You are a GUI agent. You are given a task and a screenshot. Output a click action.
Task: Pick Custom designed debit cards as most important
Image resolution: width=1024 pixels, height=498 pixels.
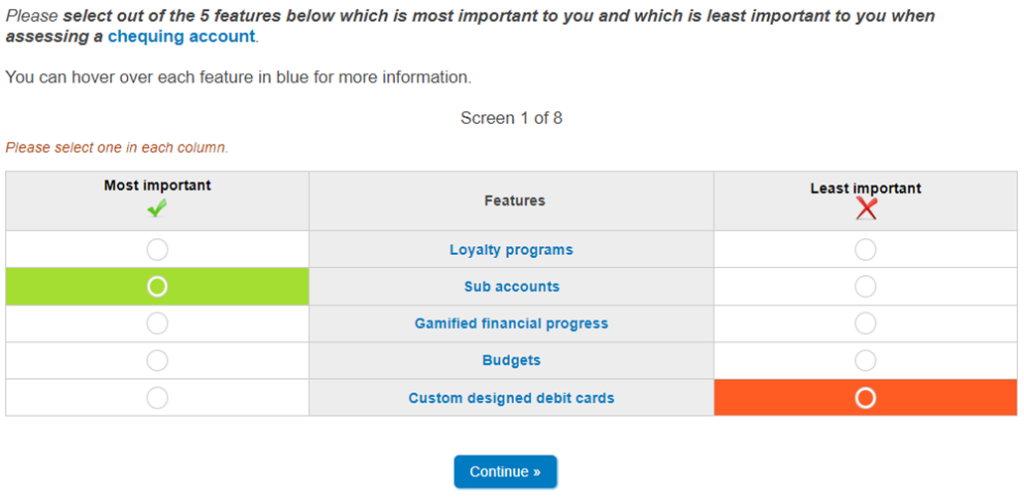point(157,398)
